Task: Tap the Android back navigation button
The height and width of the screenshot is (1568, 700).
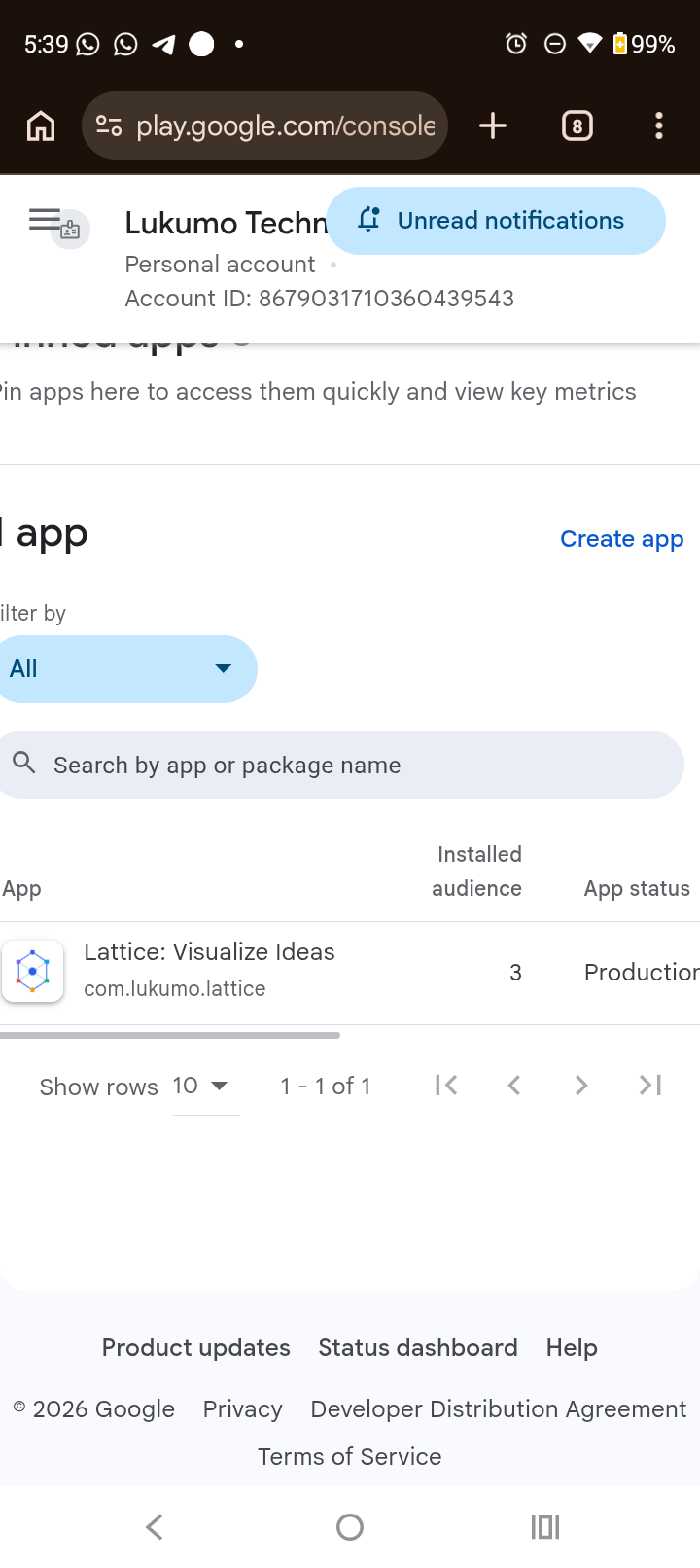Action: (155, 1527)
